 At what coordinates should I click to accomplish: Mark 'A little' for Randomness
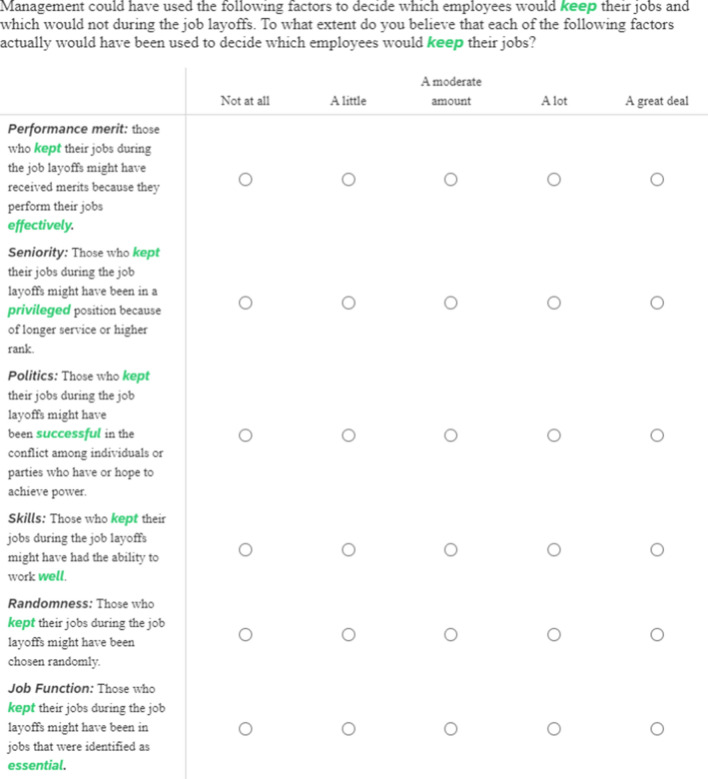pos(347,635)
